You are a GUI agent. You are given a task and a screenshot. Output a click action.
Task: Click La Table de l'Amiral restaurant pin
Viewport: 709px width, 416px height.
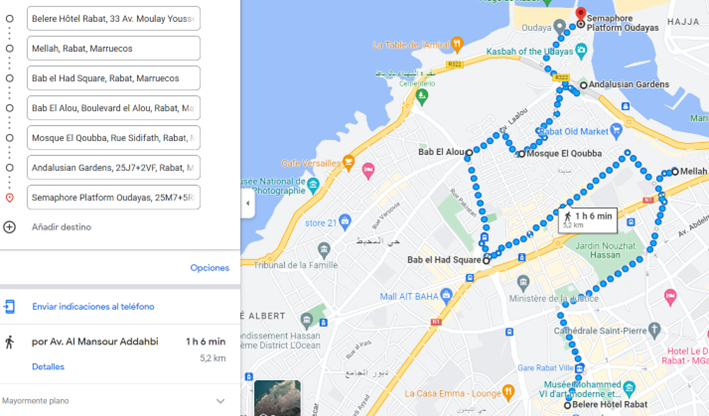click(457, 44)
